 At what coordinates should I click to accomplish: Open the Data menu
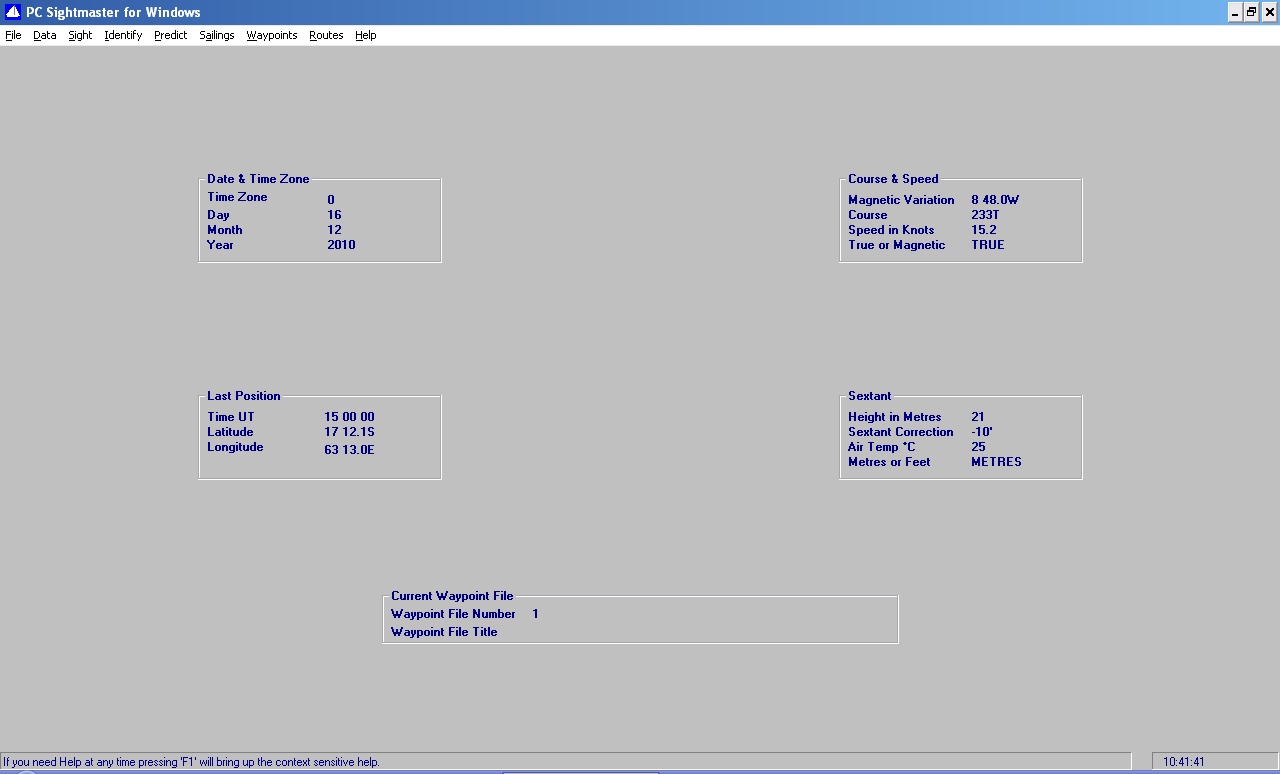tap(44, 35)
